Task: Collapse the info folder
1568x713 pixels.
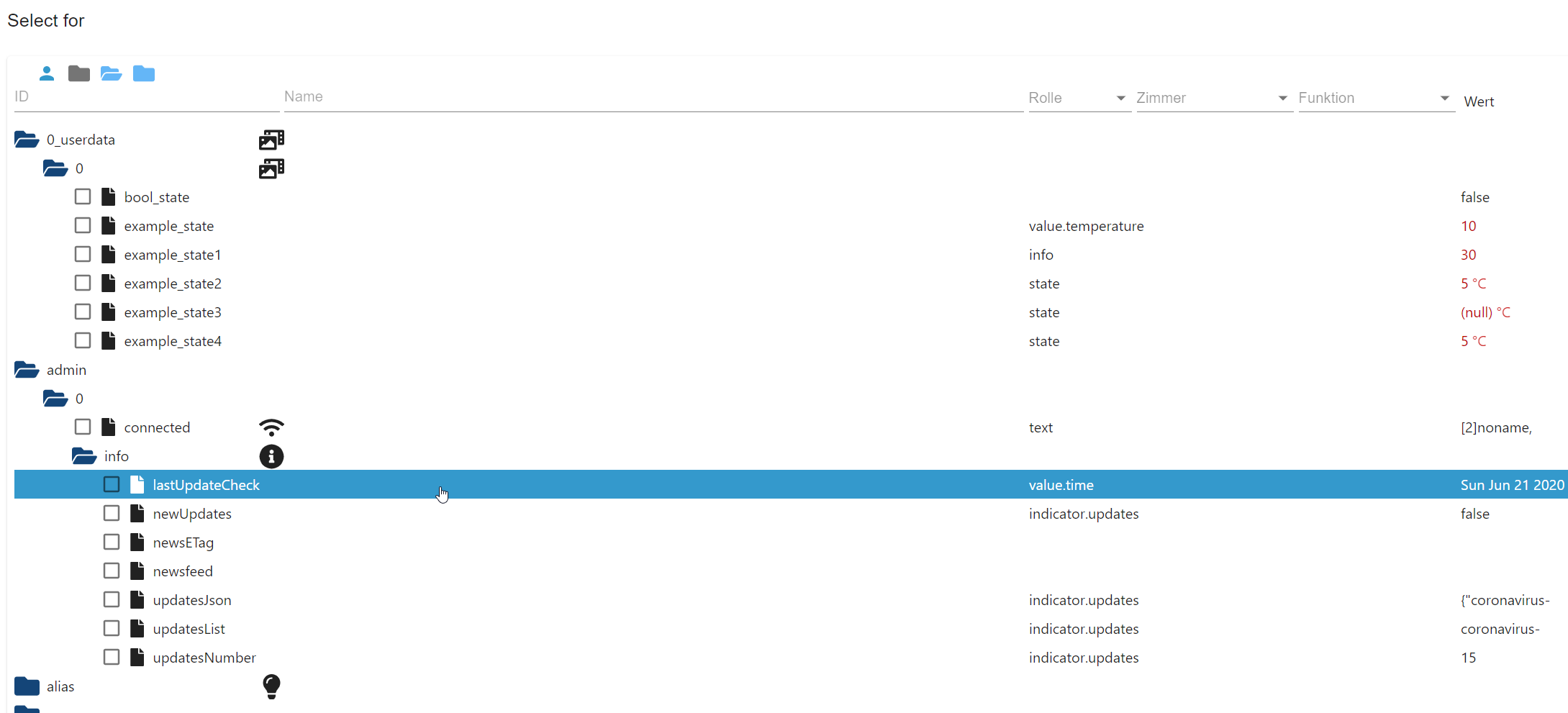Action: coord(84,456)
